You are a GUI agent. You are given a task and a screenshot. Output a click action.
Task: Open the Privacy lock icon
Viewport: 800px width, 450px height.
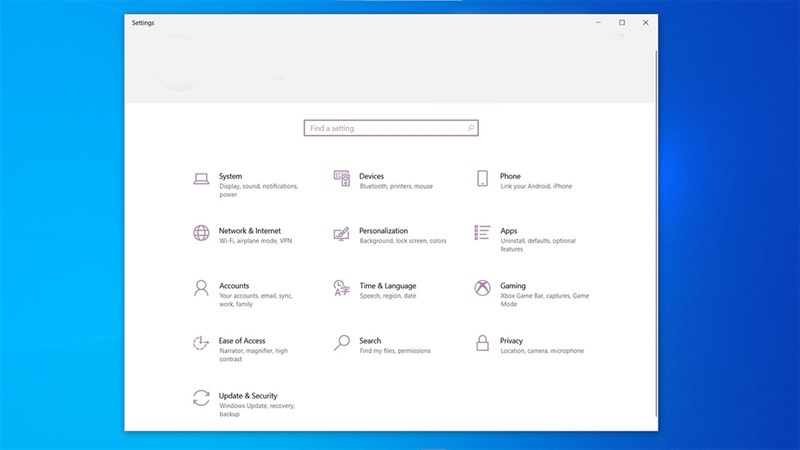pyautogui.click(x=482, y=343)
